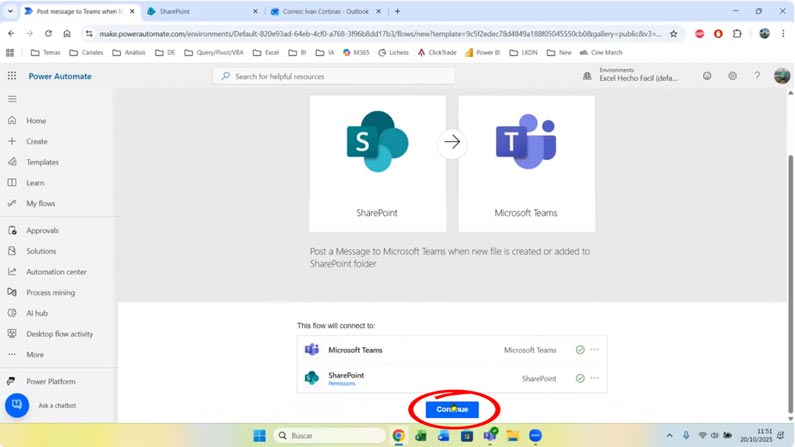Focus the Search for helpful resources box
Viewport: 795px width, 447px height.
click(x=334, y=76)
